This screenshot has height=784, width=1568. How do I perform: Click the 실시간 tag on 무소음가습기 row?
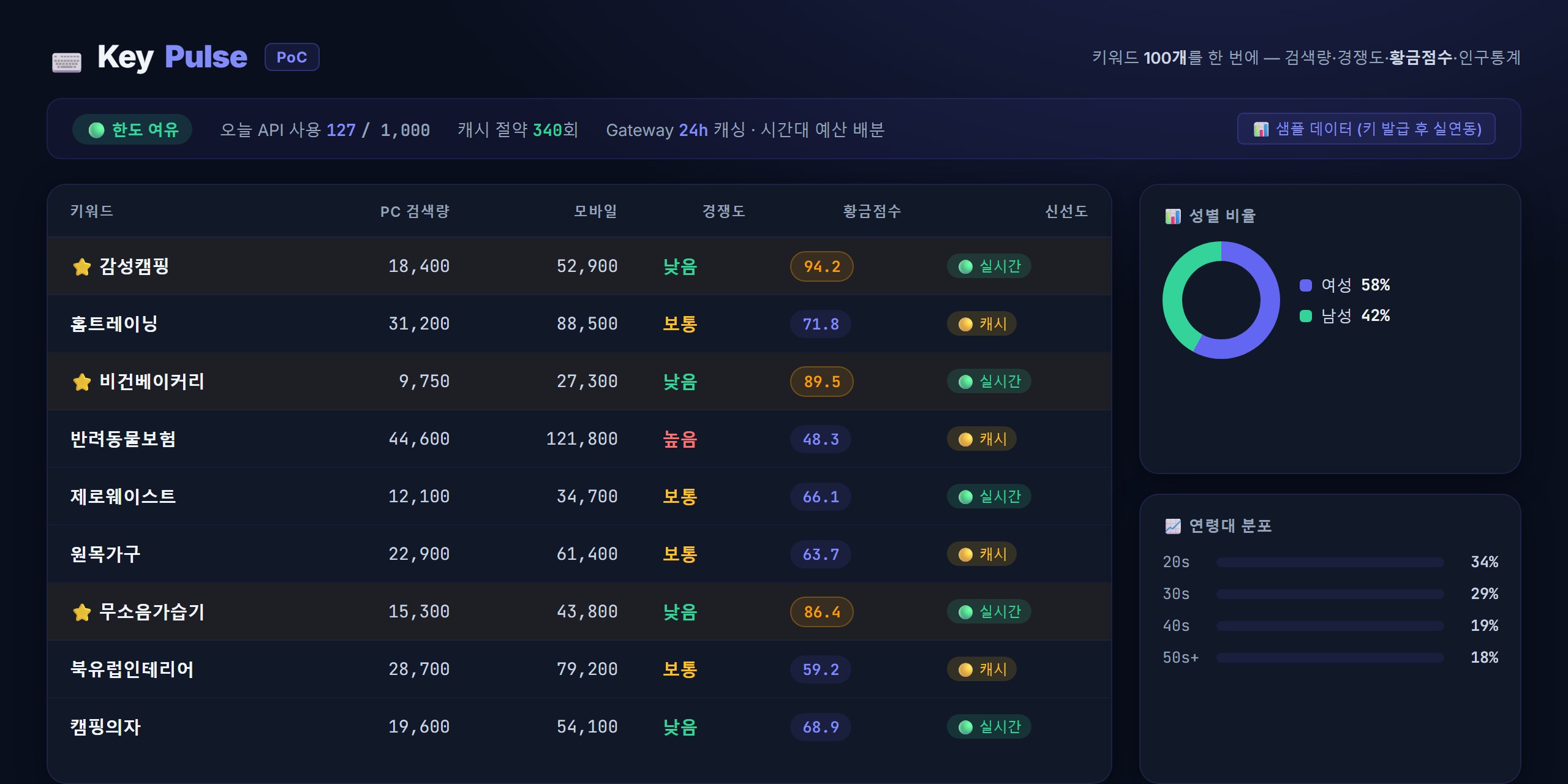(989, 612)
